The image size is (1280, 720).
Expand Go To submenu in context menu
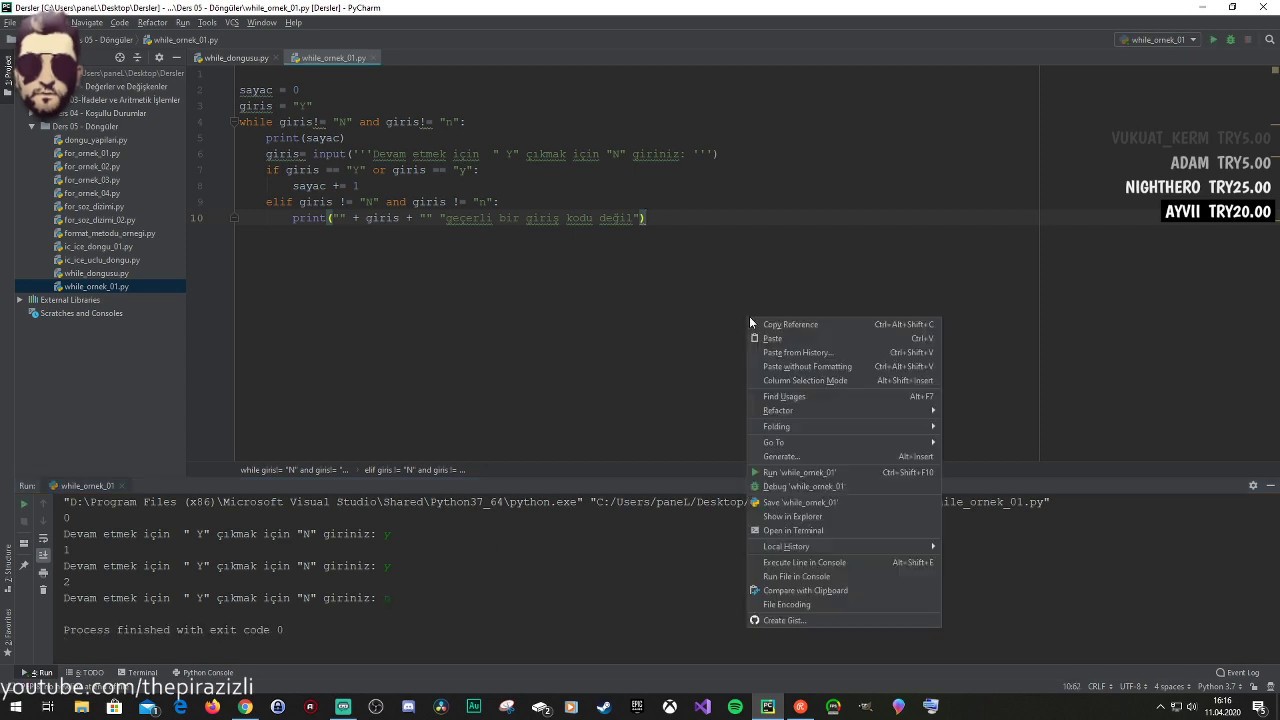[x=844, y=442]
